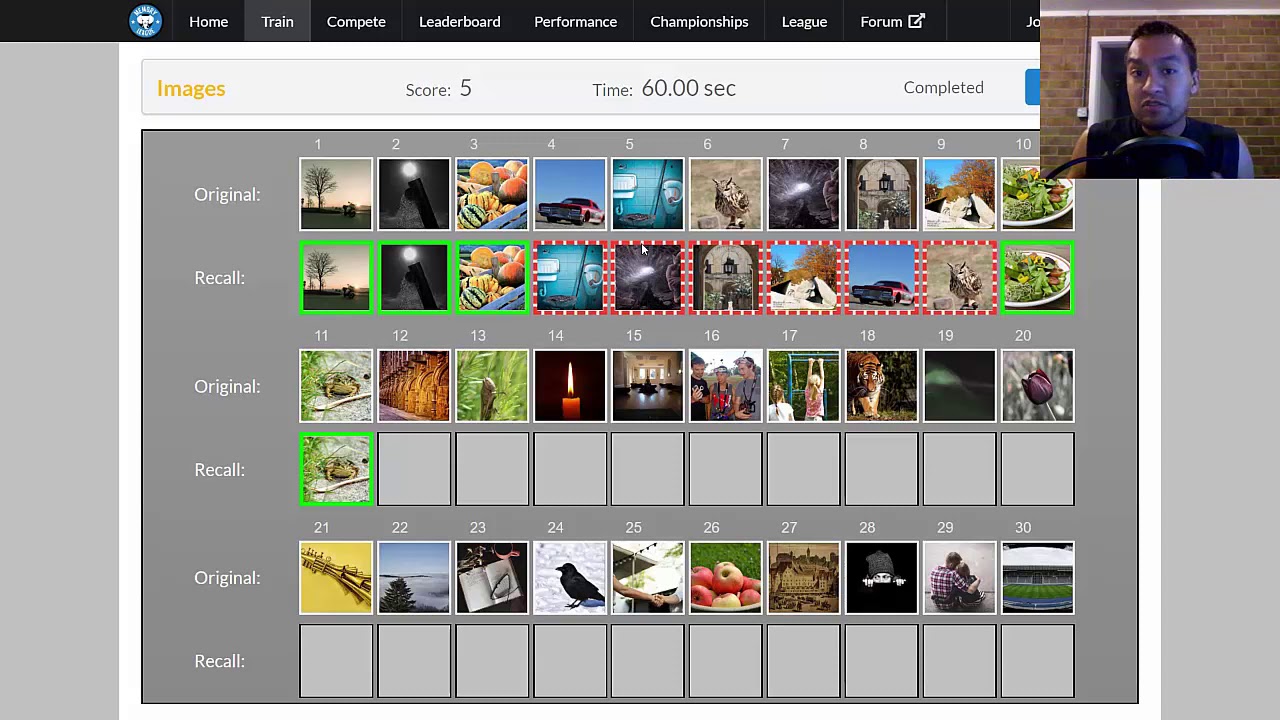Click original image 8 lantern archway
1280x720 pixels.
click(882, 194)
